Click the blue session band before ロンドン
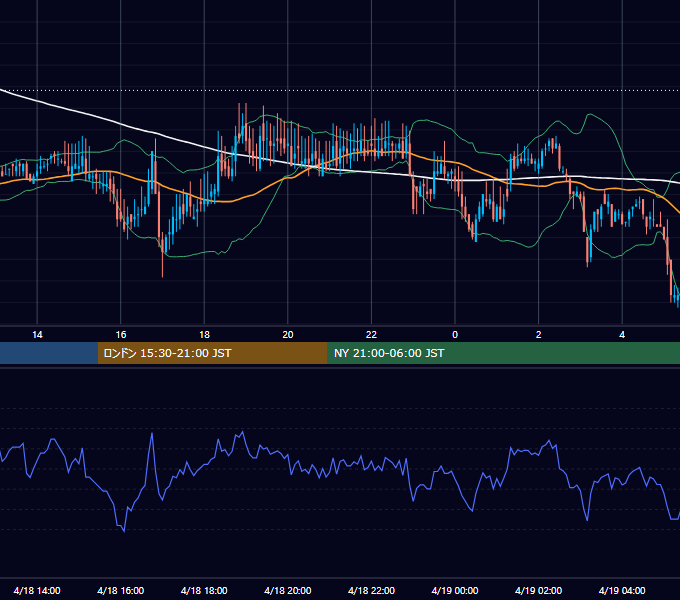The width and height of the screenshot is (680, 600). (x=49, y=353)
